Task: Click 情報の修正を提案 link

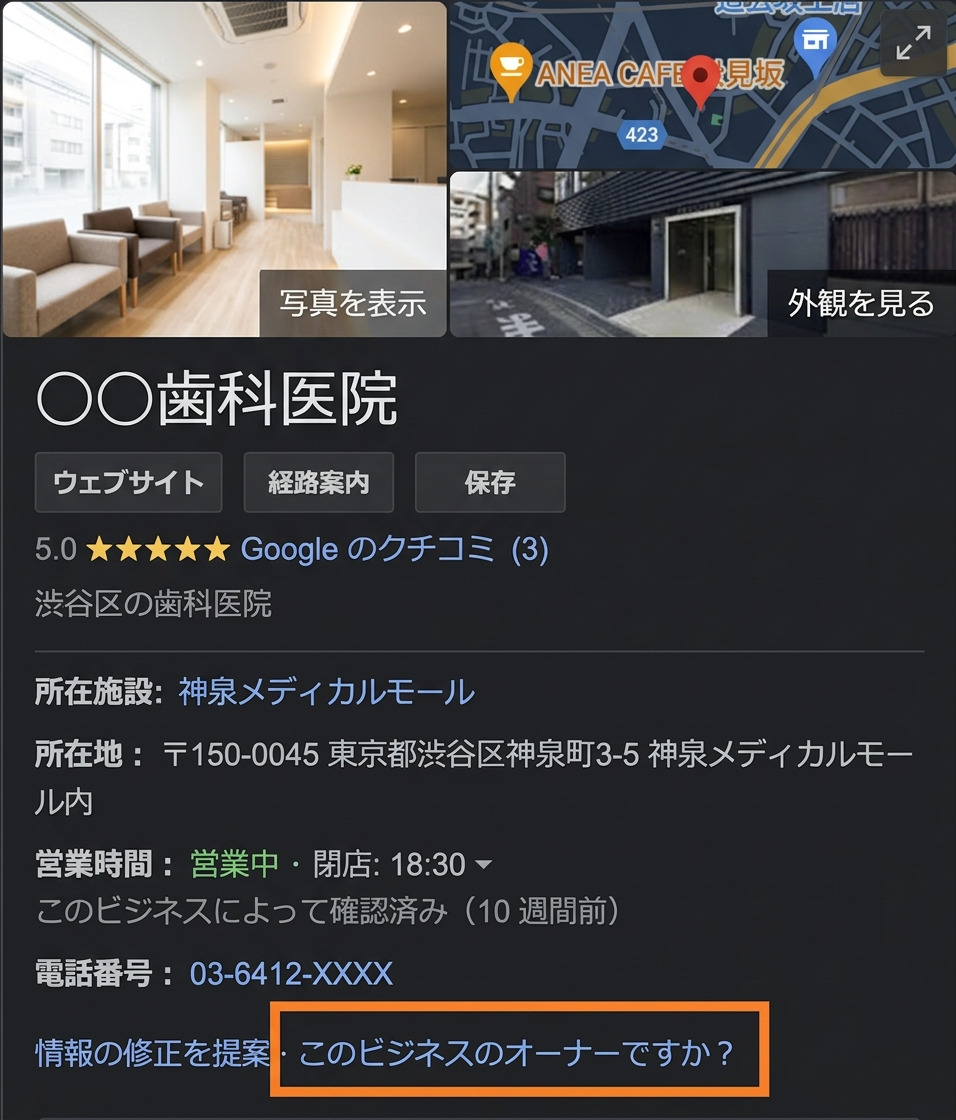Action: coord(153,1052)
